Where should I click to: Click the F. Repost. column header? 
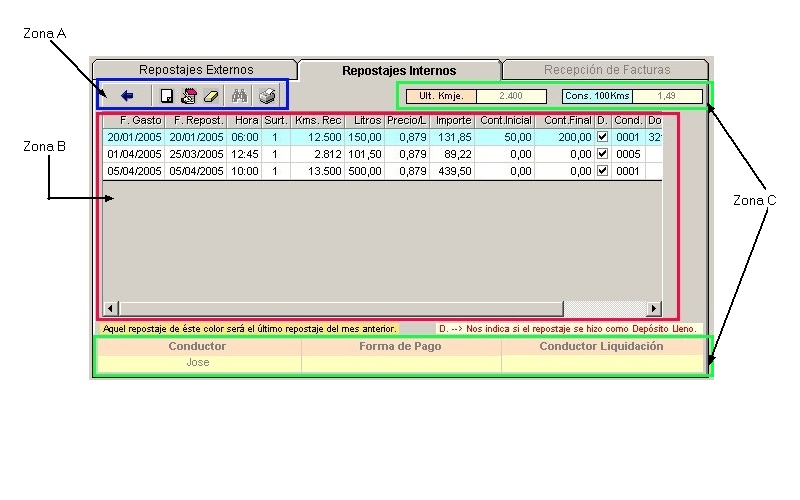pyautogui.click(x=196, y=120)
